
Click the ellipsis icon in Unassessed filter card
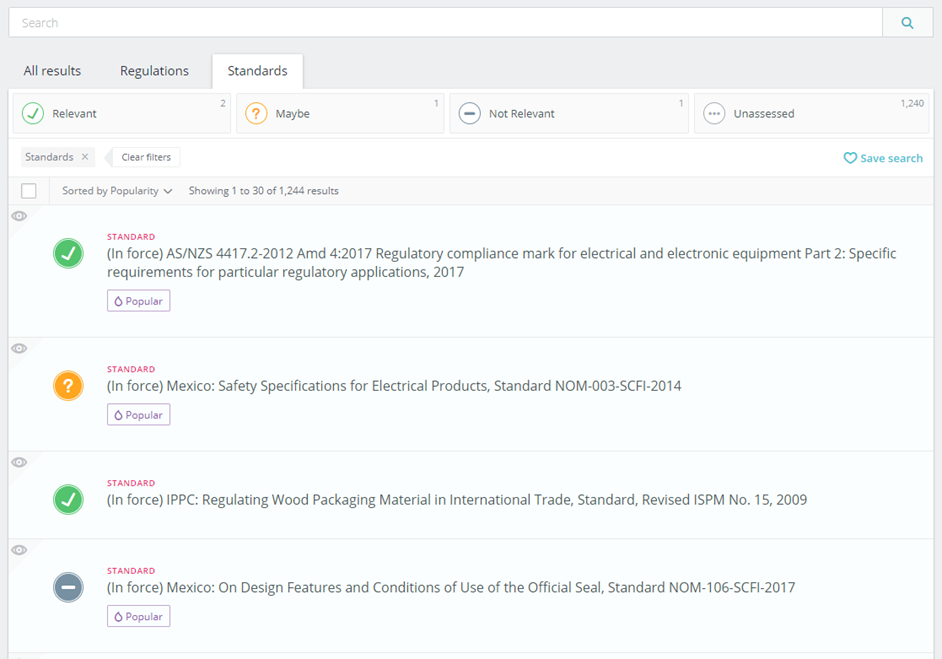[714, 113]
